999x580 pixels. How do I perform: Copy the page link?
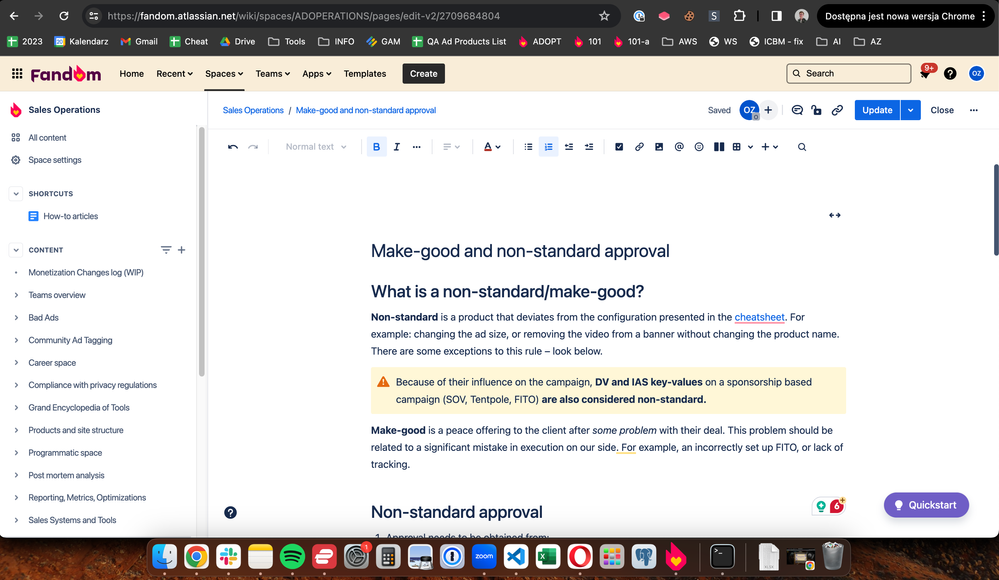coord(837,110)
